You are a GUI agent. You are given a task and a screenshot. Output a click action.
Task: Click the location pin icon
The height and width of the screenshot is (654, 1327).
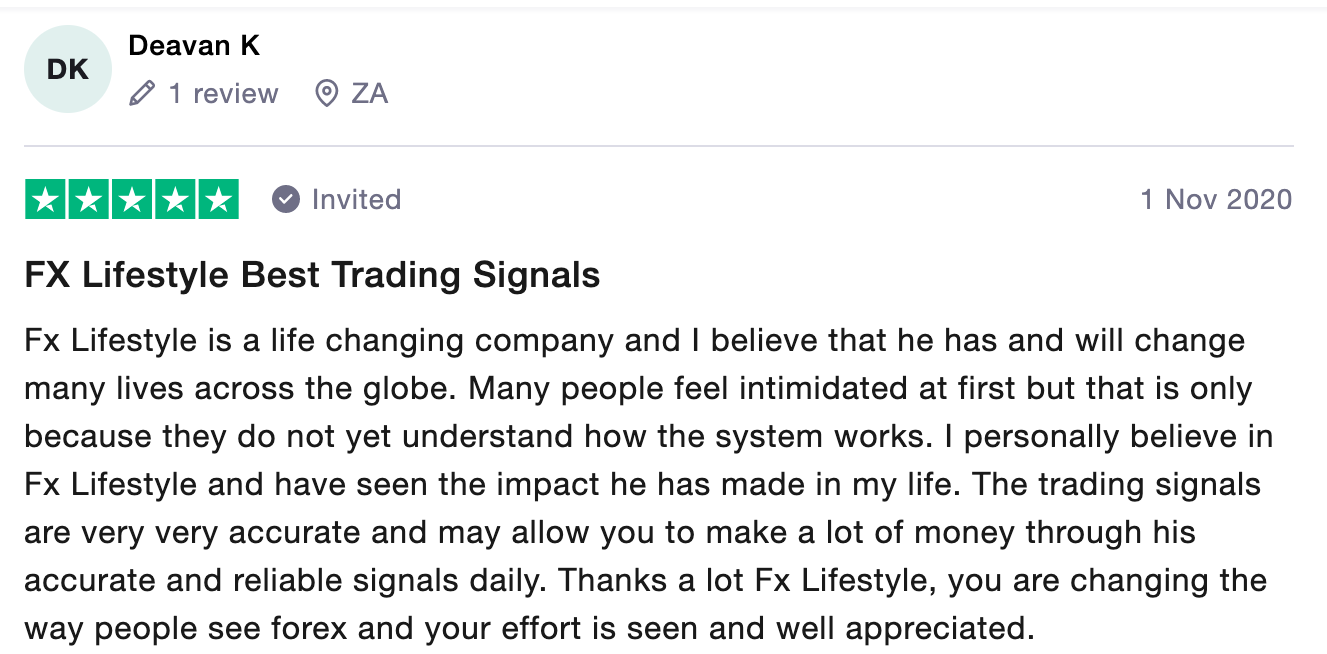coord(326,94)
